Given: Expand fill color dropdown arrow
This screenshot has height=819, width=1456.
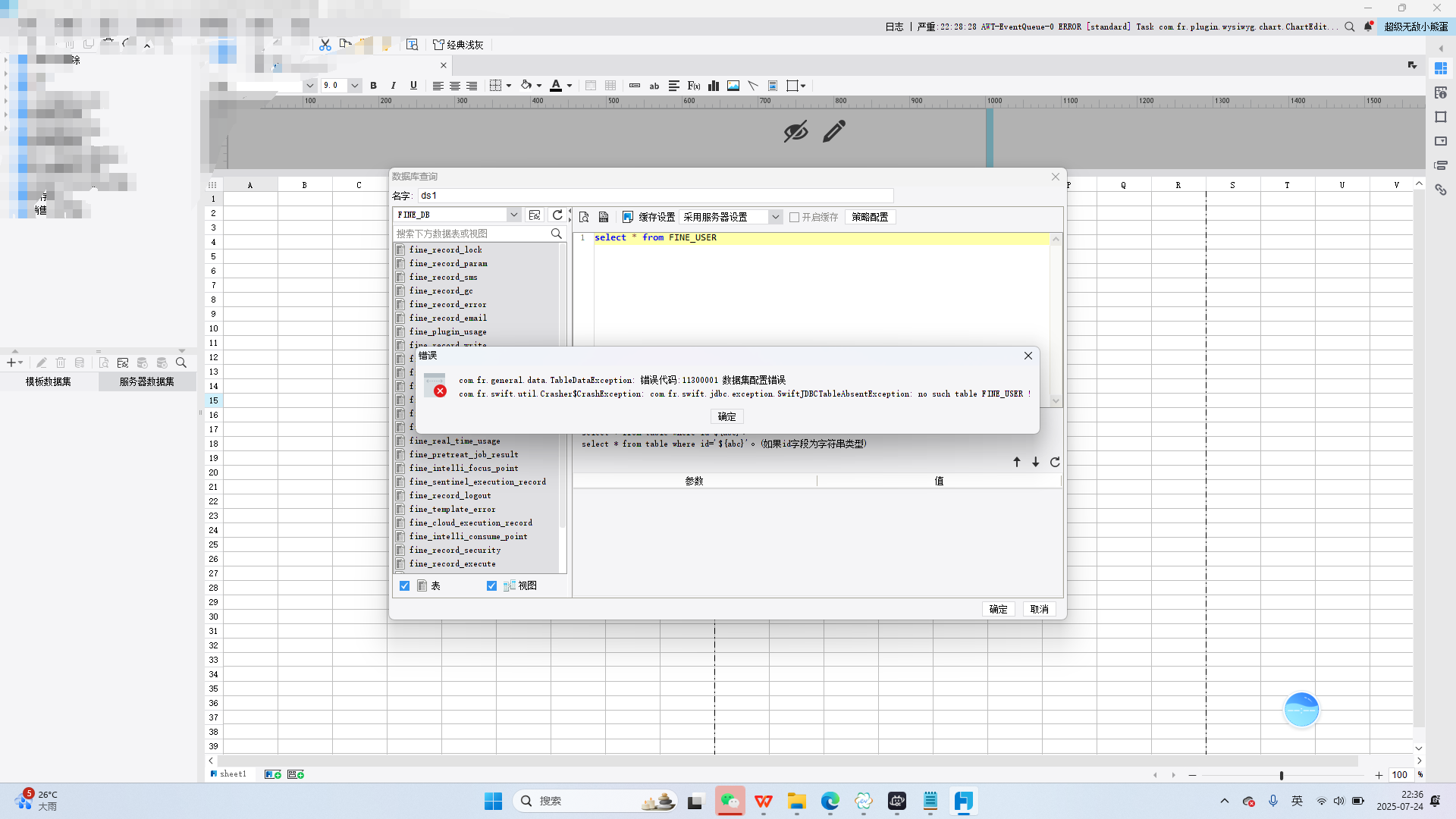Looking at the screenshot, I should tap(539, 86).
